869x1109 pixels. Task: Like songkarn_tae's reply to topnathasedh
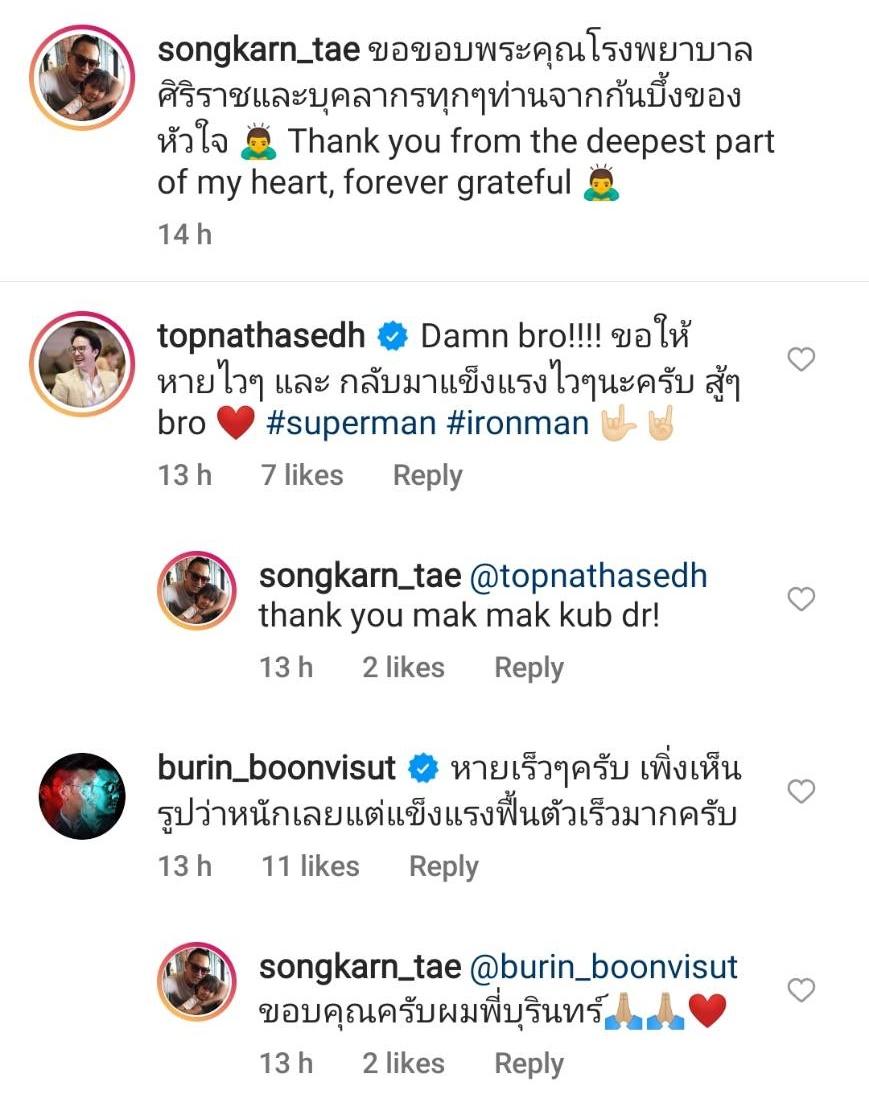coord(801,599)
